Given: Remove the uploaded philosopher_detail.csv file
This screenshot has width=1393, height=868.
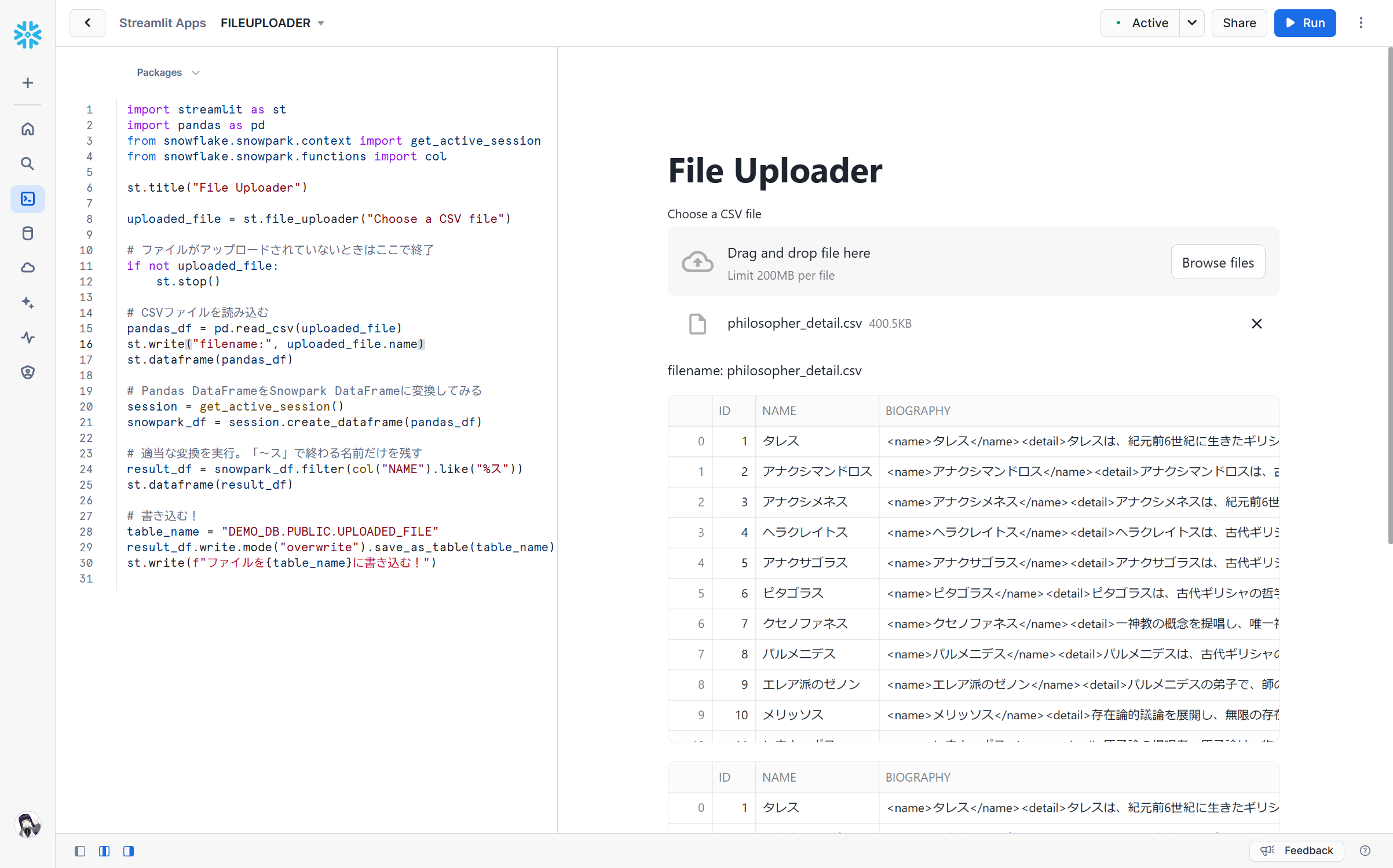Looking at the screenshot, I should pyautogui.click(x=1256, y=323).
